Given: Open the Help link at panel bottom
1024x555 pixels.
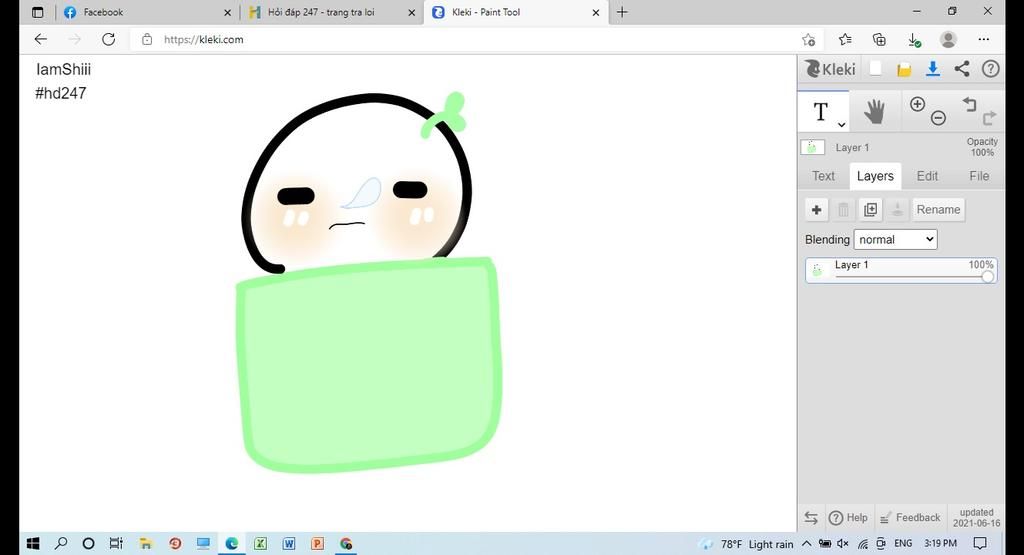Looking at the screenshot, I should (x=848, y=518).
